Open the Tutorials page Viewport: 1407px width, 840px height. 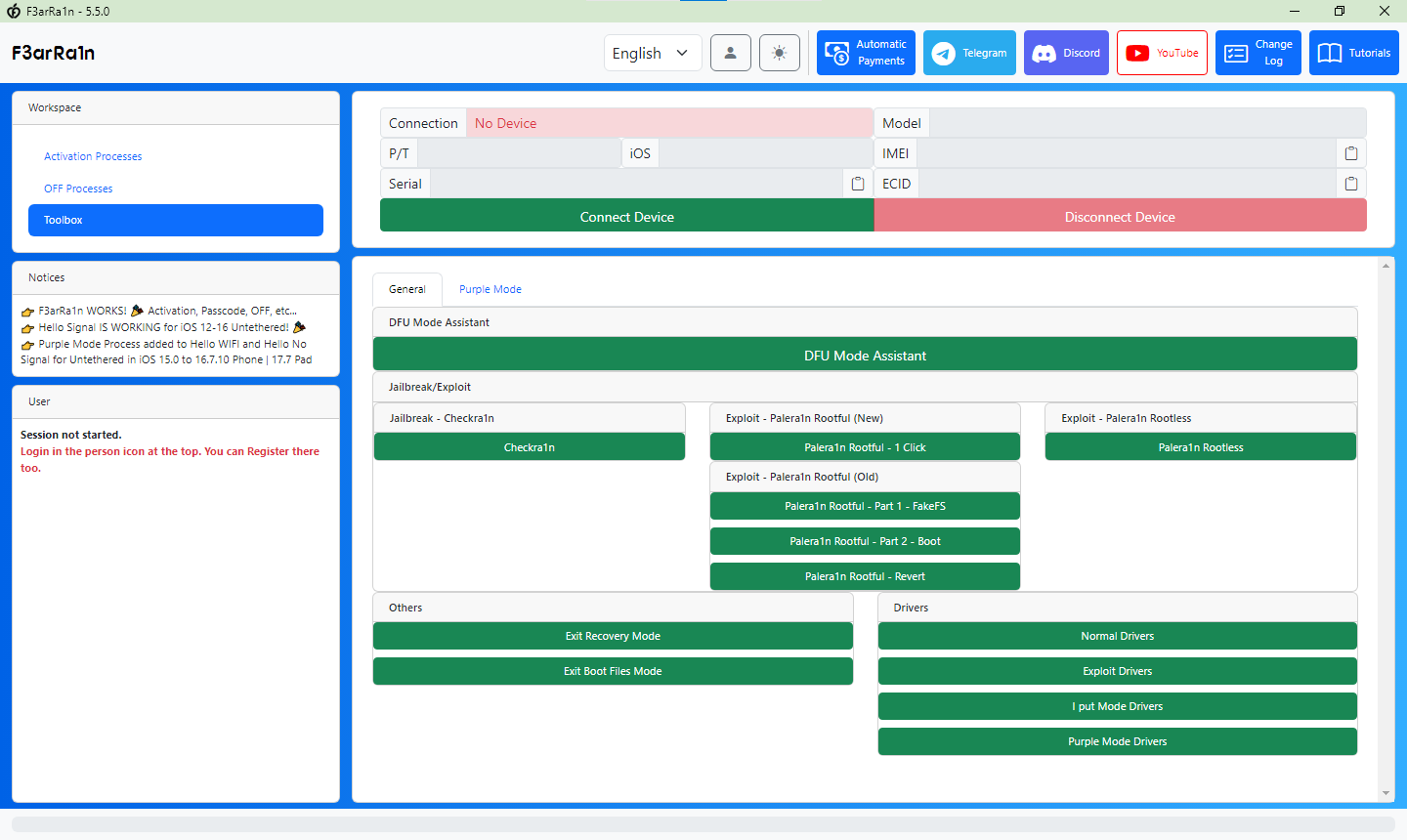pyautogui.click(x=1354, y=53)
